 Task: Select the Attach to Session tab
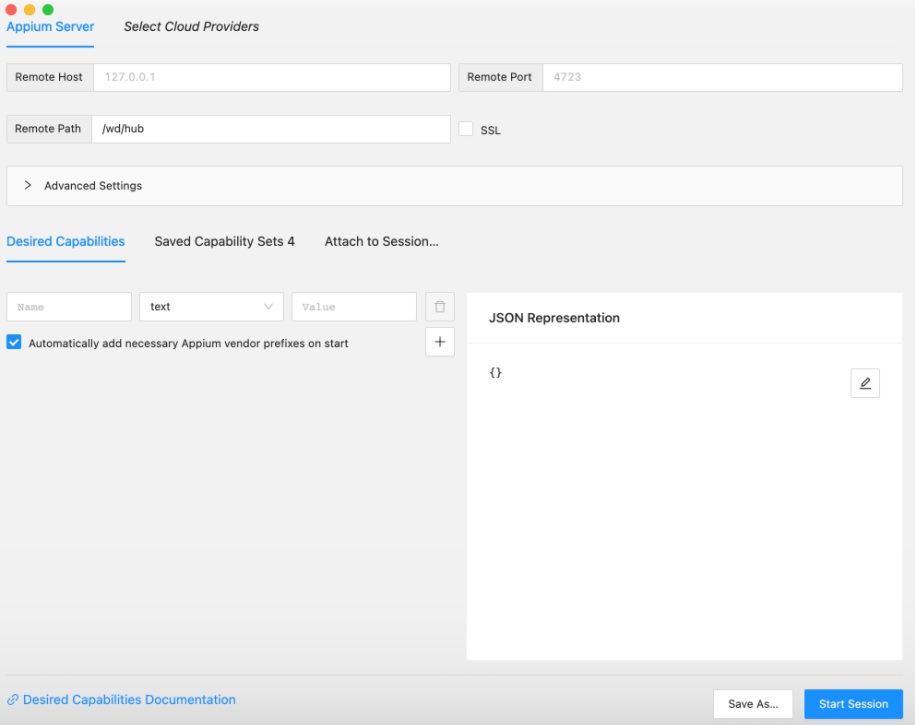tap(381, 241)
